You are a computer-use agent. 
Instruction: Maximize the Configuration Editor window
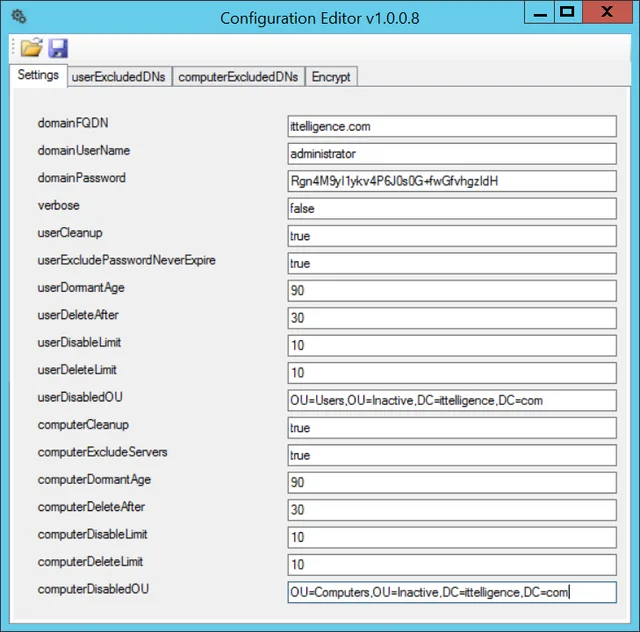click(x=568, y=12)
